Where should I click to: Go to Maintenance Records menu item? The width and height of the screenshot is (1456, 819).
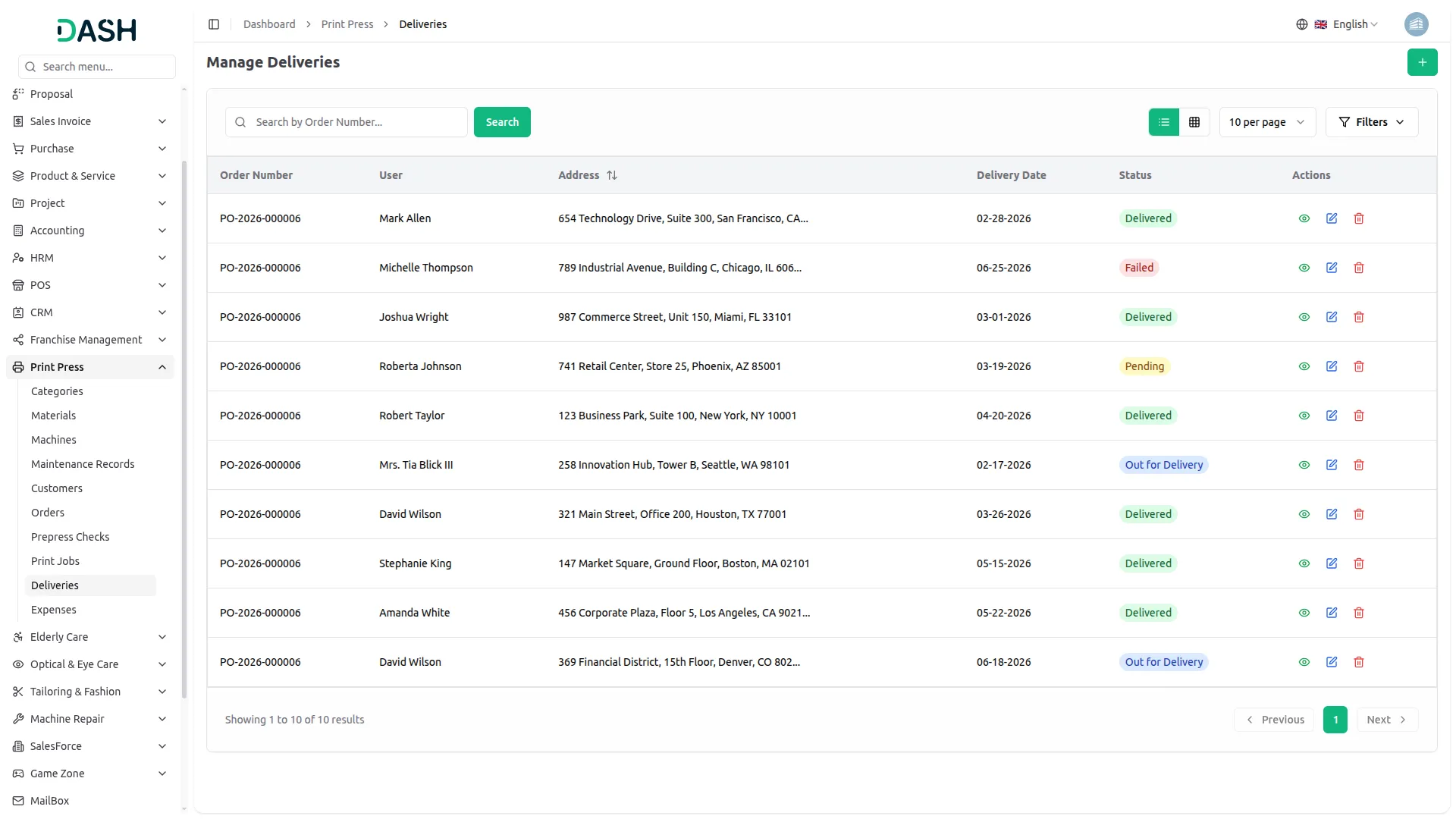point(83,464)
